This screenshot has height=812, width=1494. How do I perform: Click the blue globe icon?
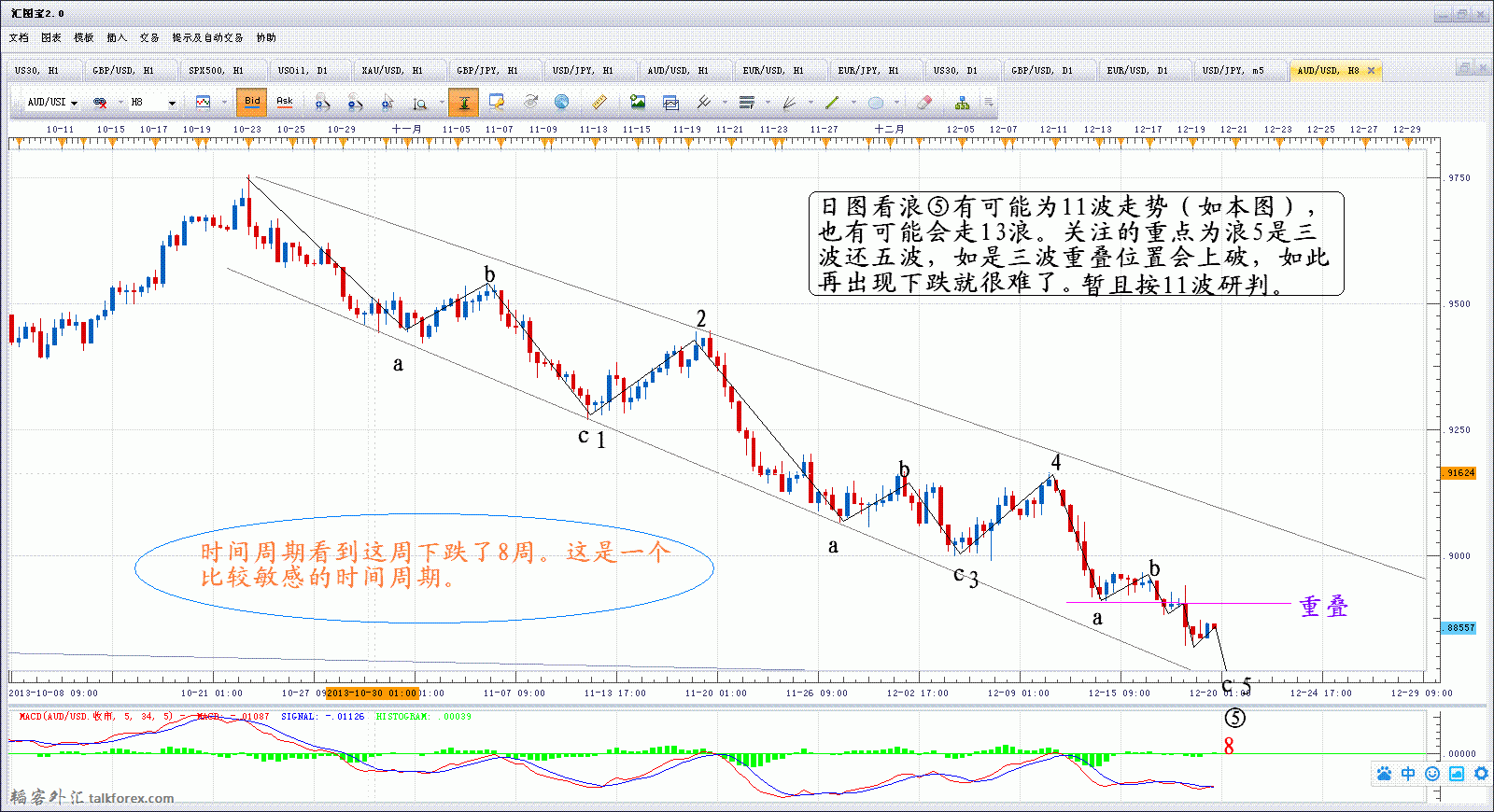point(561,102)
